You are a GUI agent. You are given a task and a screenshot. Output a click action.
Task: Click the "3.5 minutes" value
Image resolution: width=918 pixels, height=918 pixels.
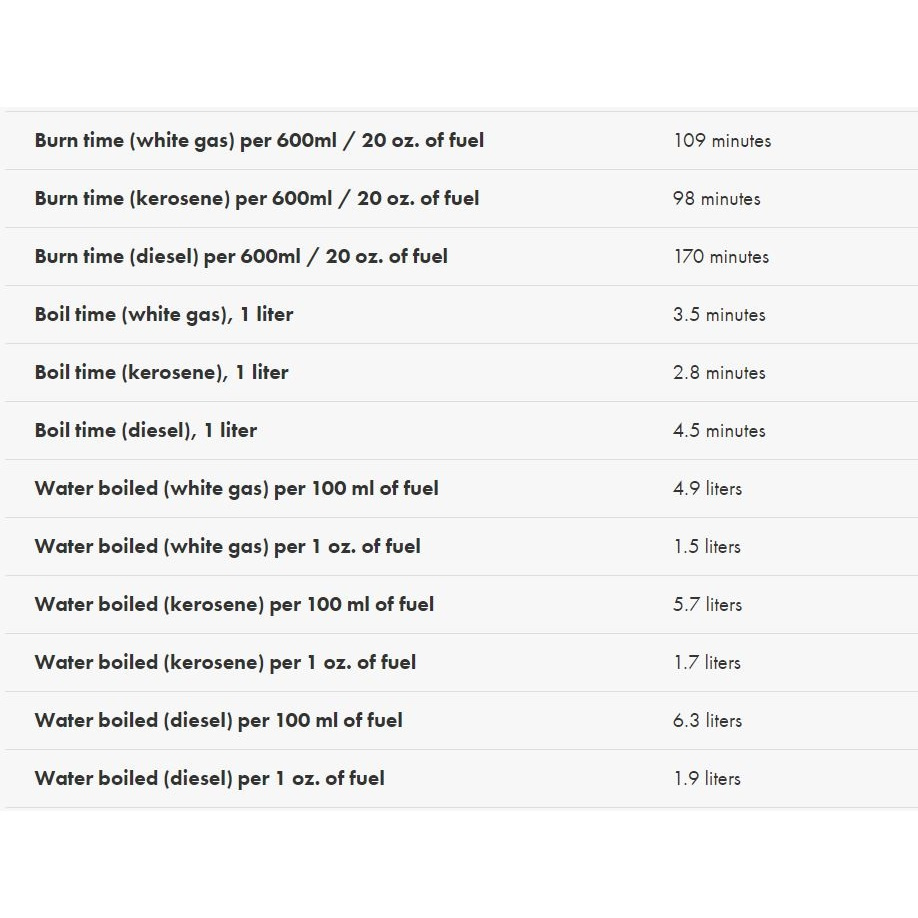coord(719,315)
